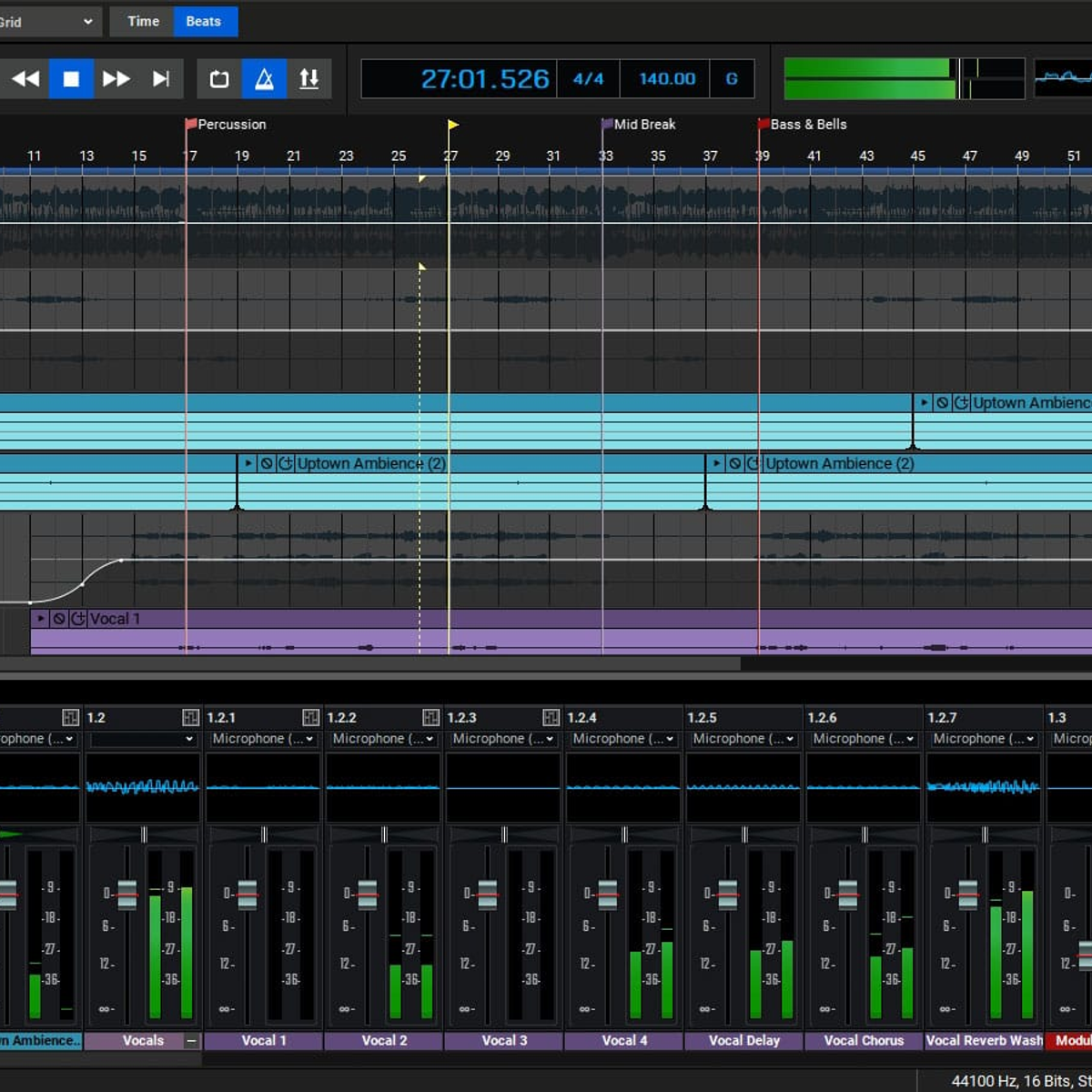The height and width of the screenshot is (1092, 1092).
Task: Click the Fast Forward transport button
Action: point(116,79)
